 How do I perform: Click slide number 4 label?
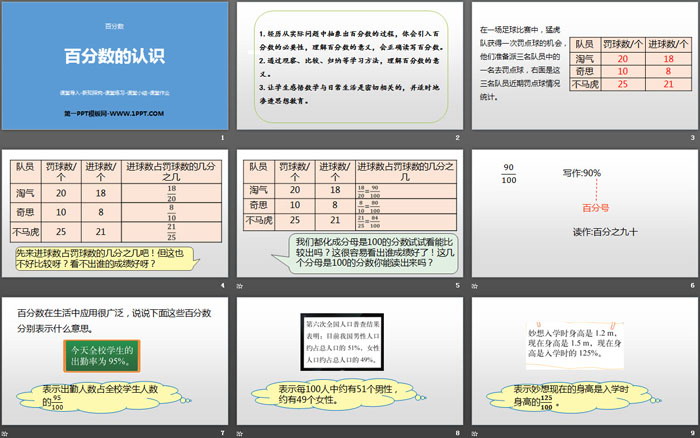click(223, 285)
